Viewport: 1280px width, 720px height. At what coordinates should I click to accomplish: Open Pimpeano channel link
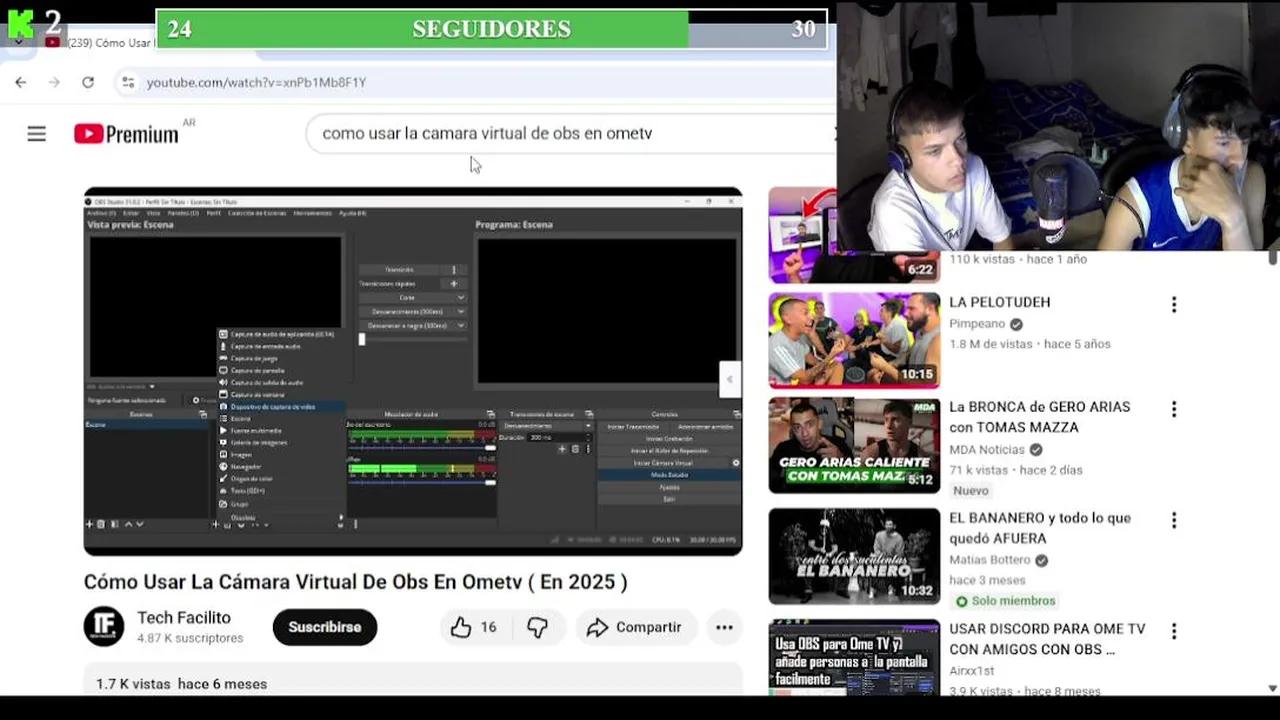[977, 324]
